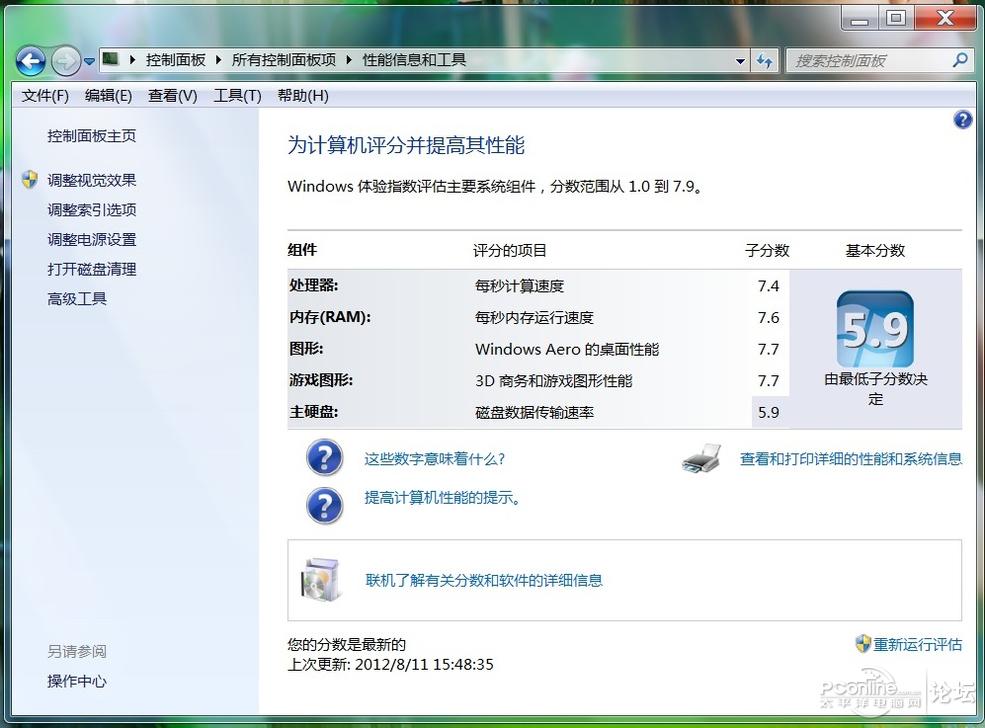This screenshot has width=985, height=728.
Task: Minimize the control panel window
Action: click(x=859, y=19)
